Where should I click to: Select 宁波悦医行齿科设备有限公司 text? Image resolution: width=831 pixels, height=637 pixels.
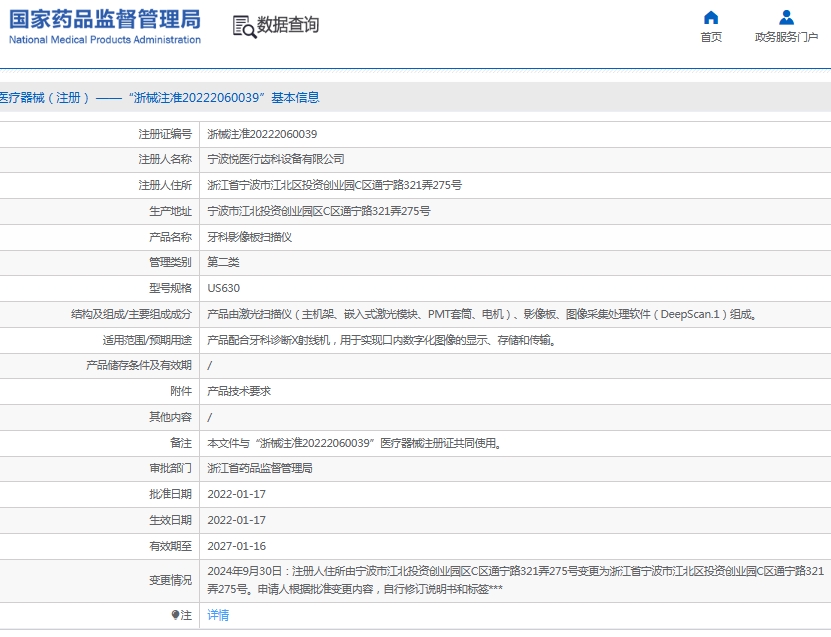point(276,159)
